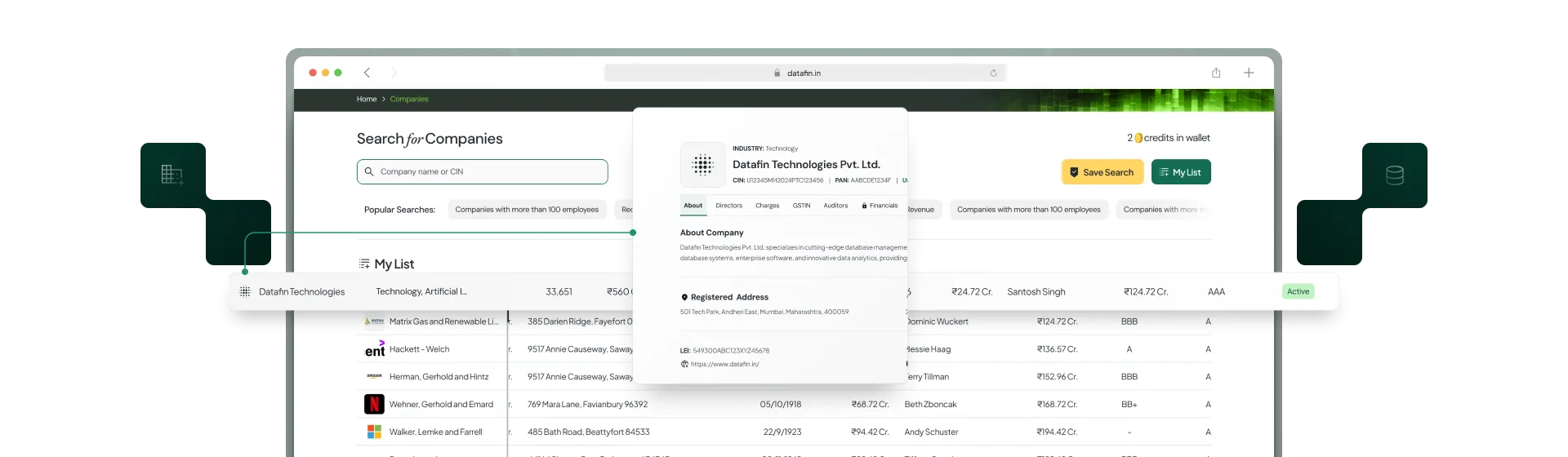This screenshot has height=457, width=1568.
Task: Click the left table-grid decorative icon tile
Action: [172, 175]
